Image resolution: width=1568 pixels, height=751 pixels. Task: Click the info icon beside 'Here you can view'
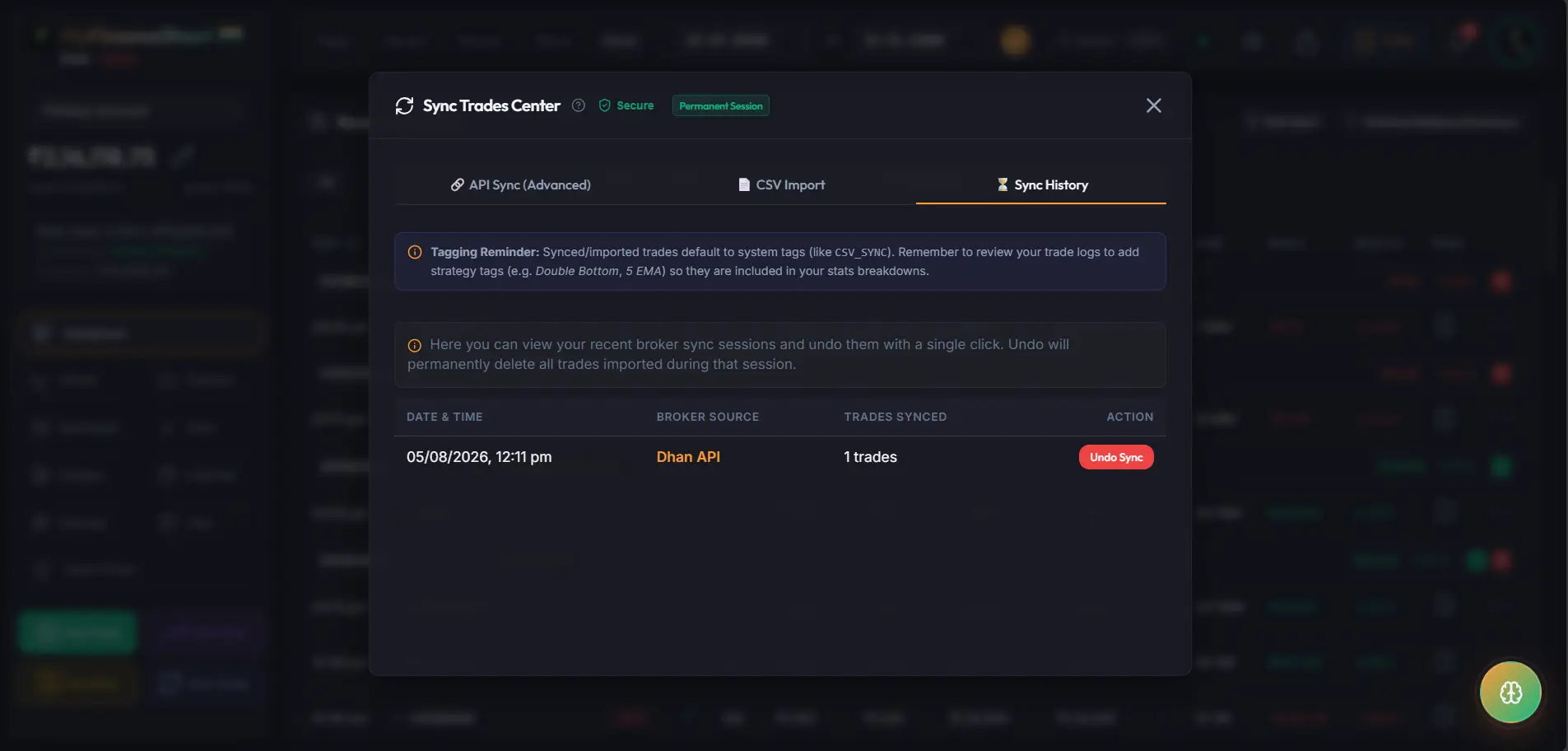(415, 345)
